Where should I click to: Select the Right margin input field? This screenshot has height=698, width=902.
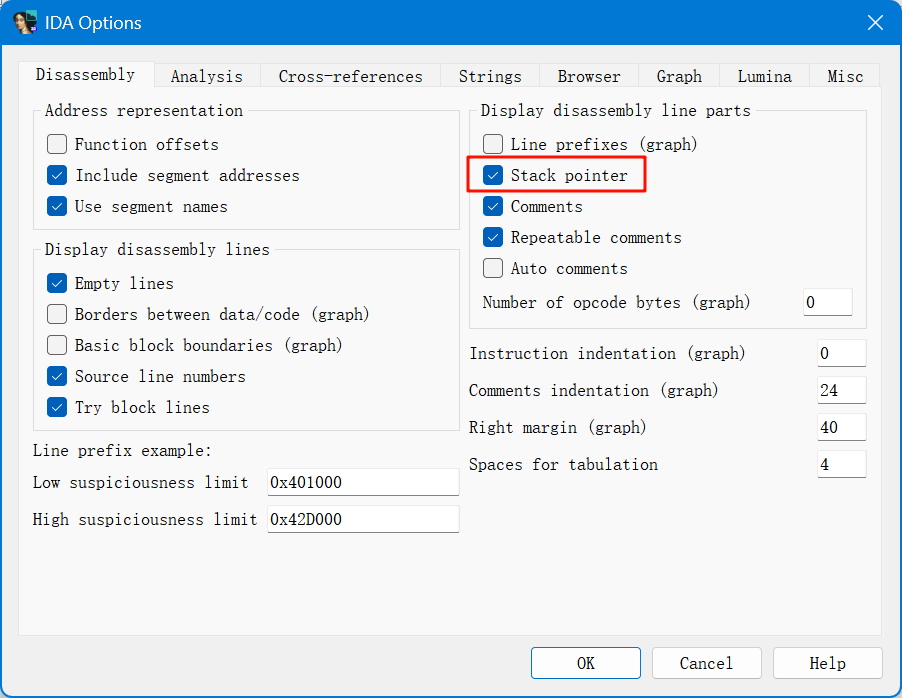[x=842, y=428]
